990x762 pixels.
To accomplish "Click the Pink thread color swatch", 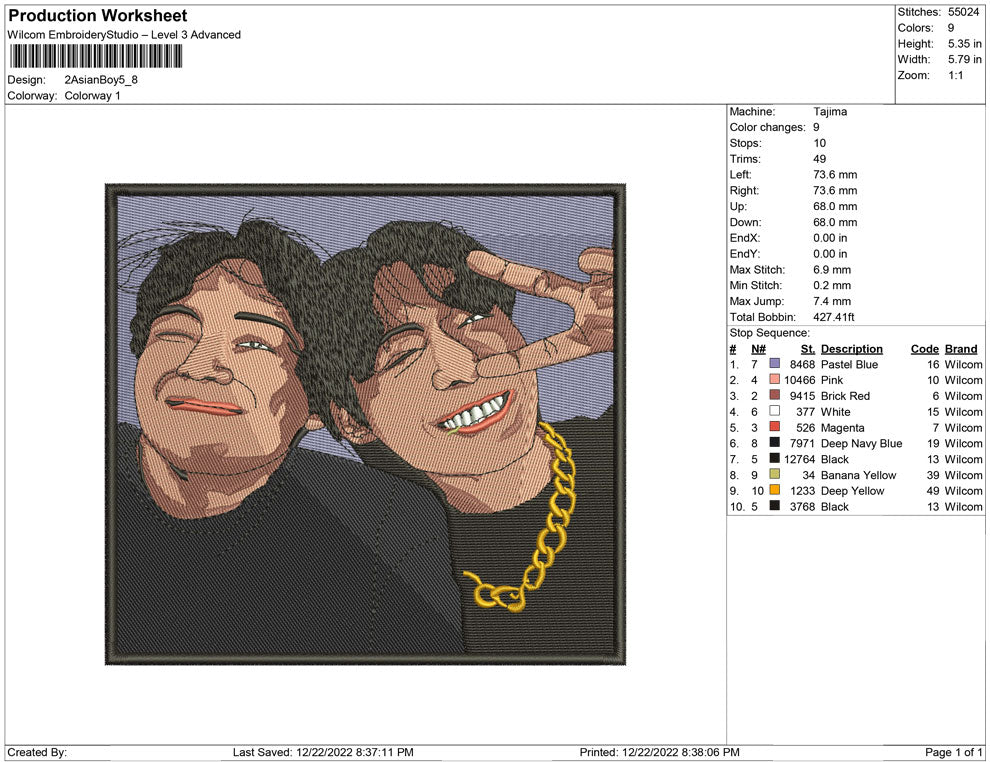I will click(x=774, y=379).
